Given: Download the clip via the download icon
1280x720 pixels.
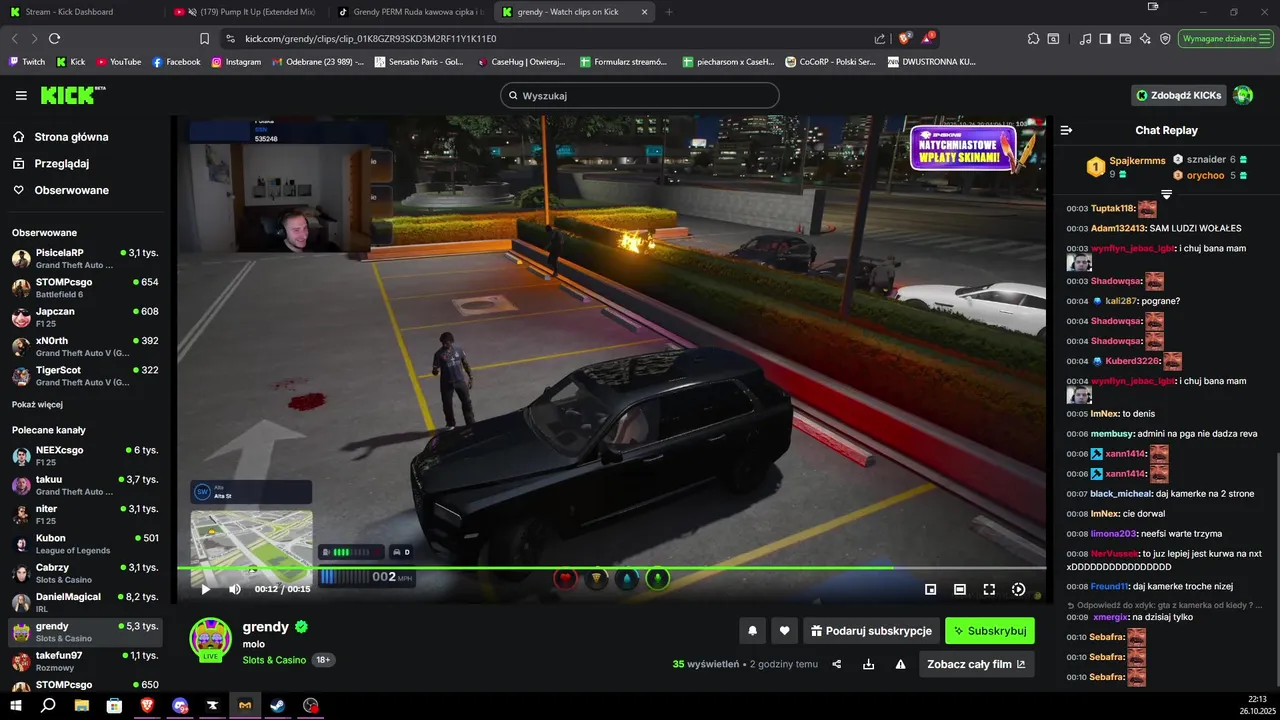Looking at the screenshot, I should click(x=869, y=664).
